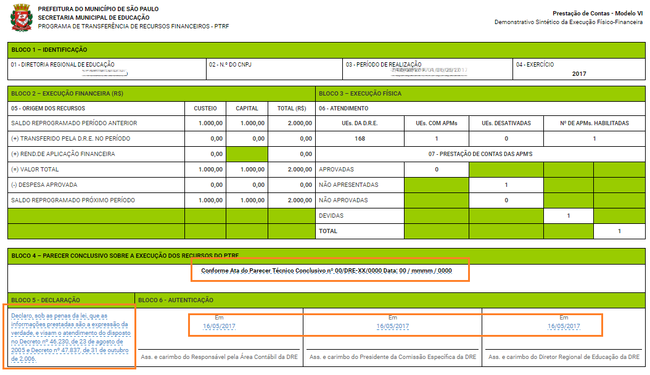Click the Total row value in APMs table

click(x=619, y=231)
